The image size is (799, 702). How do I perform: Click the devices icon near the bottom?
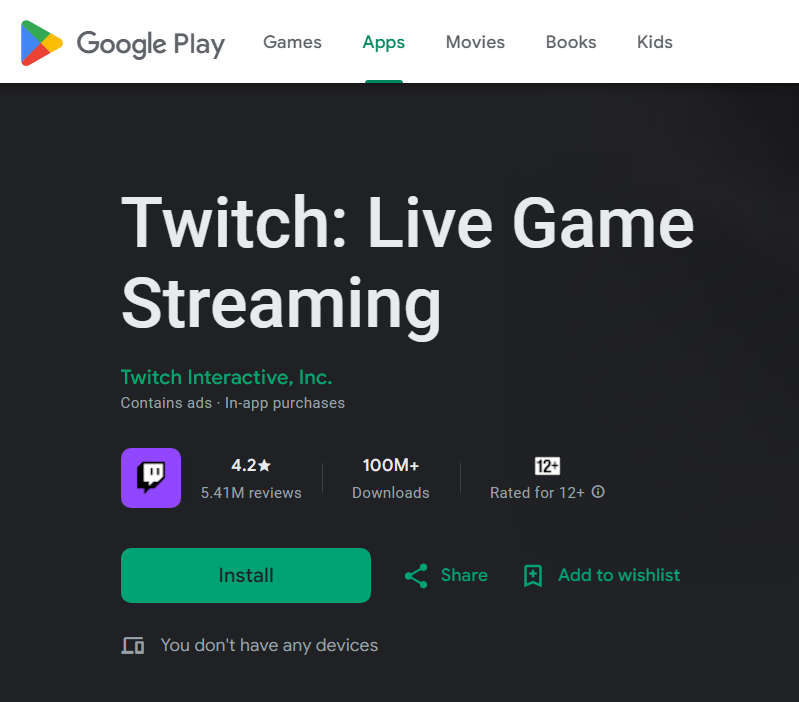tap(133, 646)
